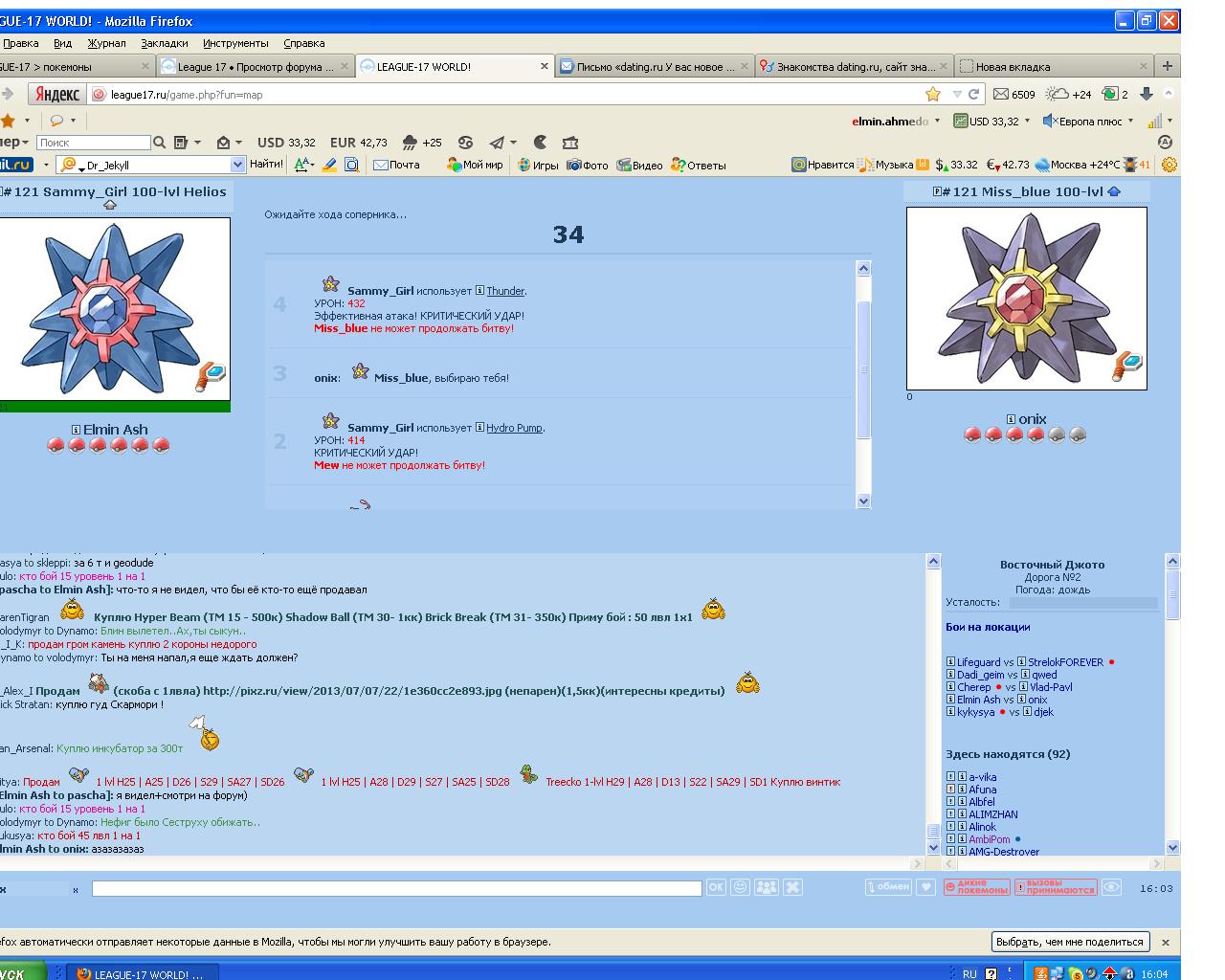Click info icon beside onix trainer name
1225x980 pixels.
[1011, 419]
